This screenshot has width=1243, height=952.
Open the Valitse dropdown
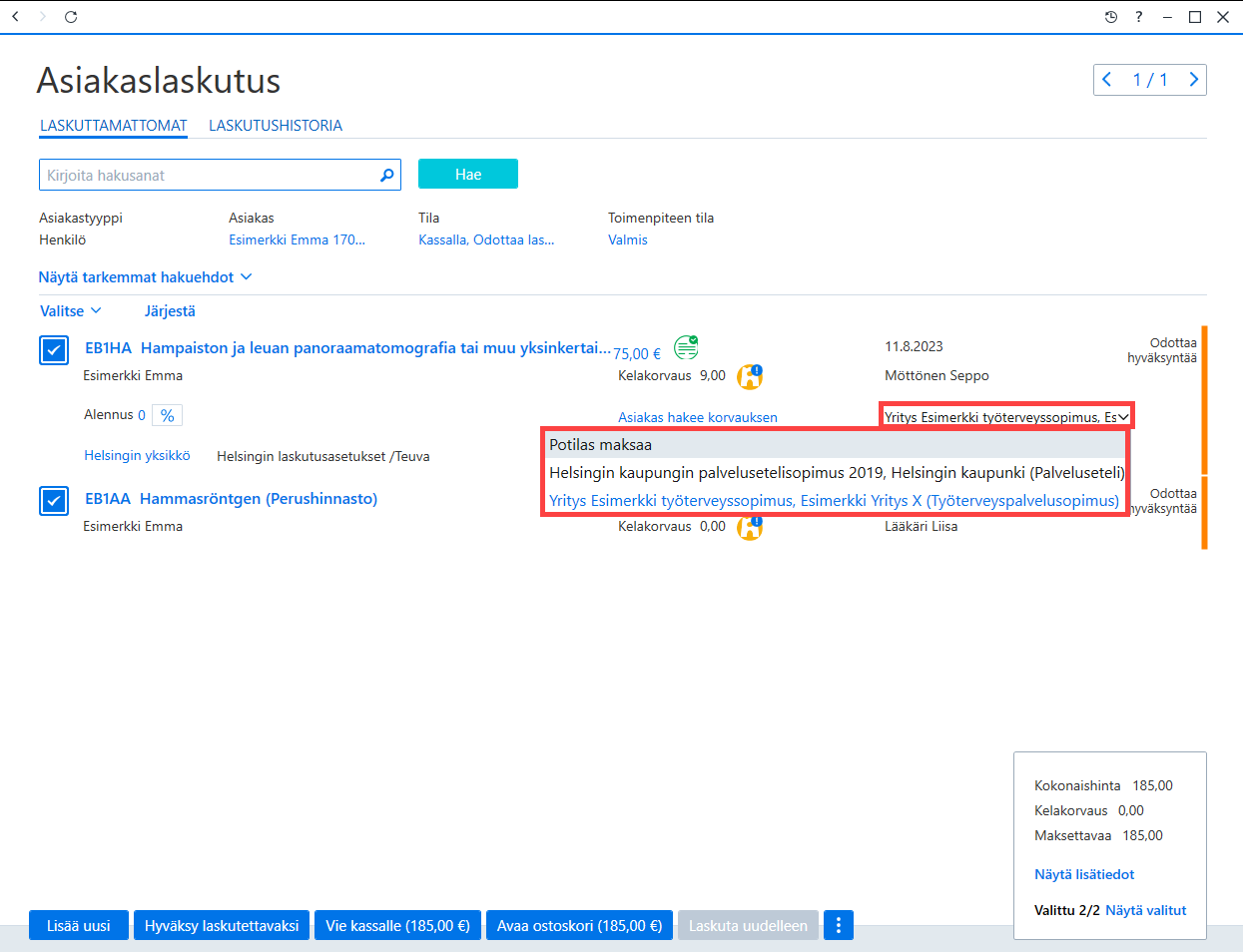pyautogui.click(x=70, y=311)
